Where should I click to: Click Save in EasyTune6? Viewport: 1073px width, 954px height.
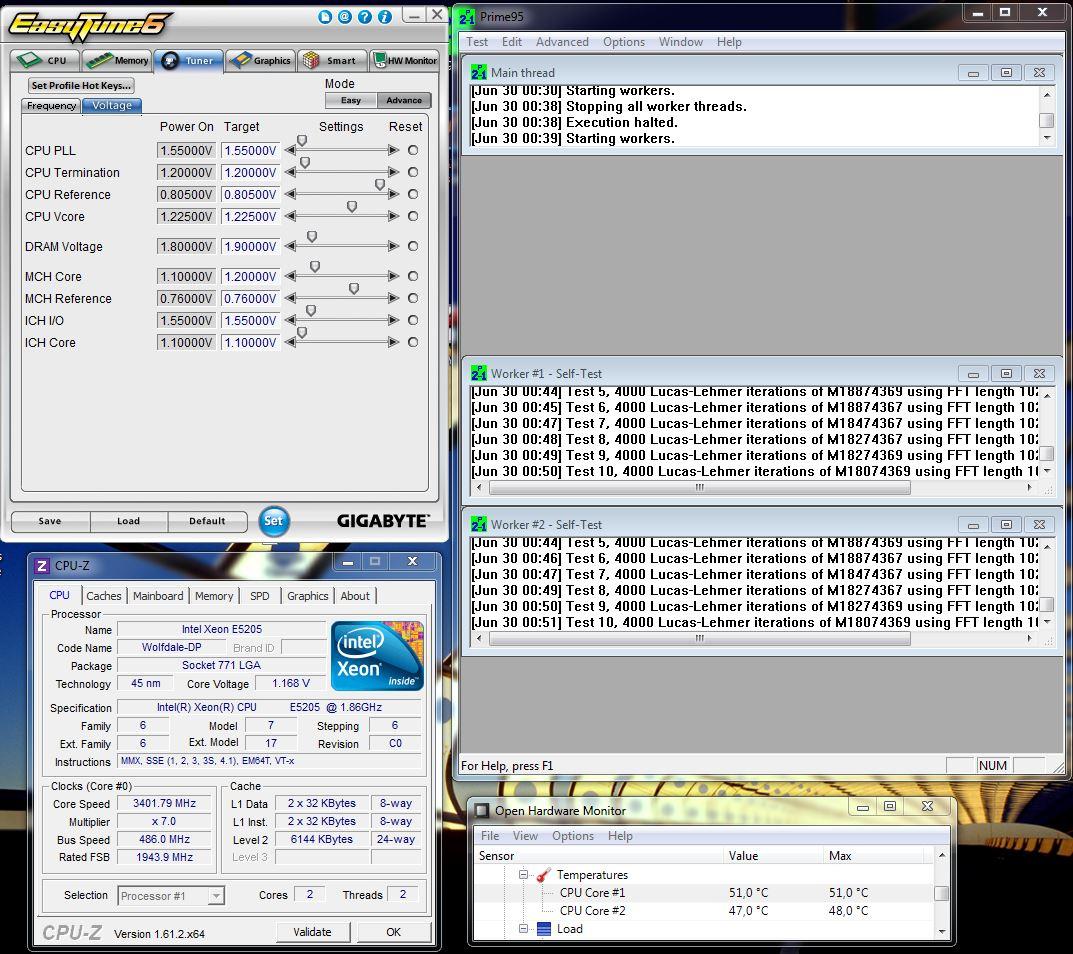click(x=50, y=521)
